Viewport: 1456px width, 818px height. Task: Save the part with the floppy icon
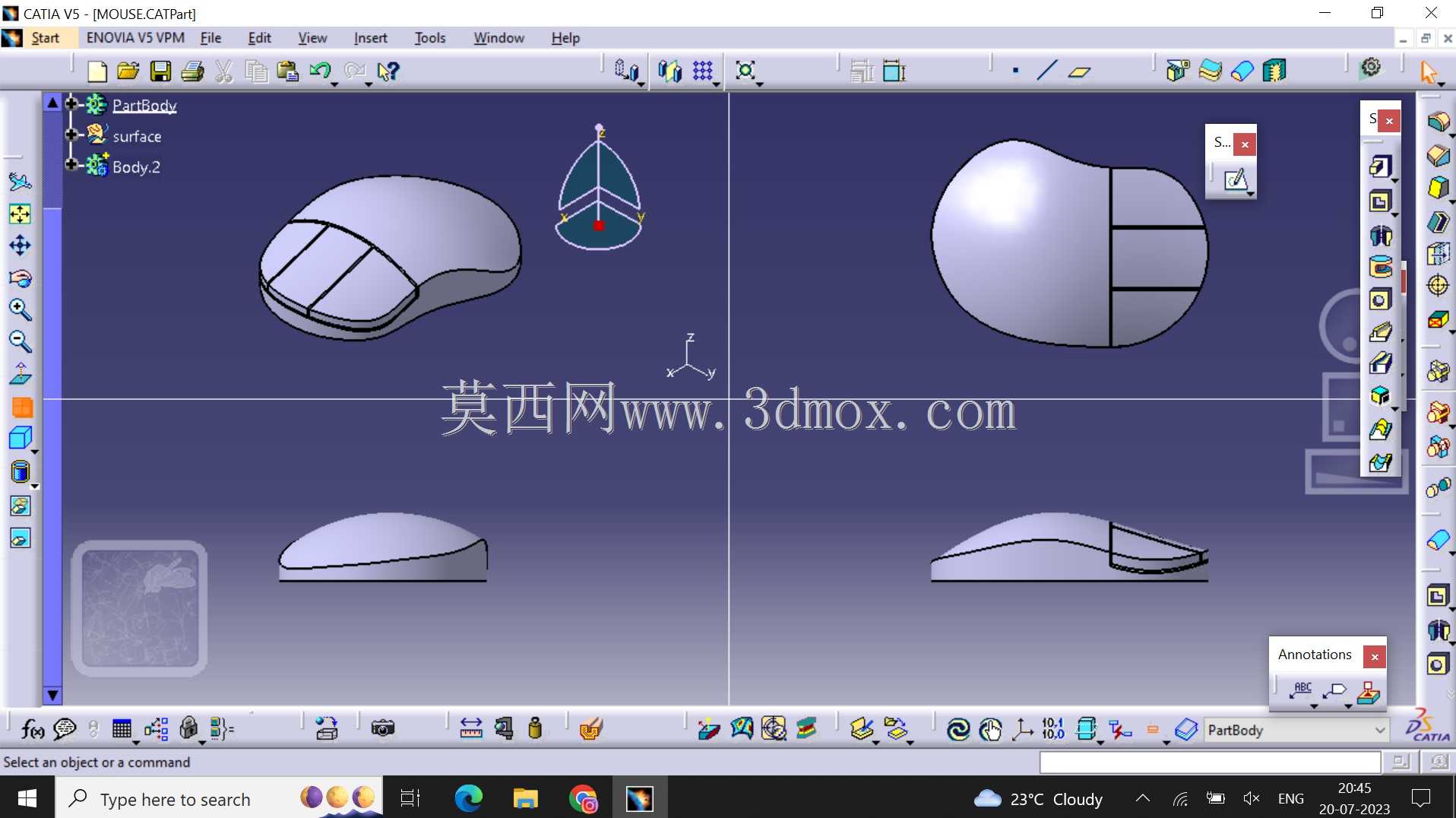click(160, 71)
